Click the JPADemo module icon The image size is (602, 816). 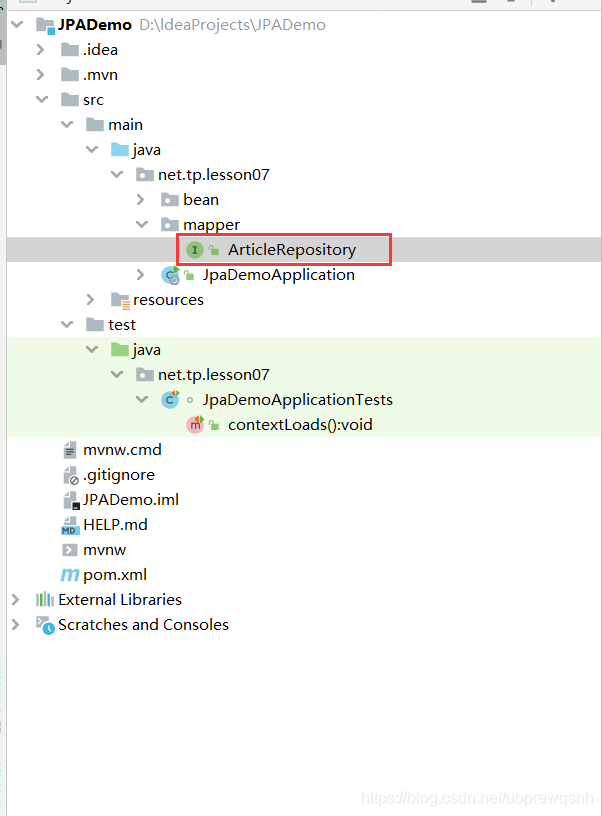point(45,26)
